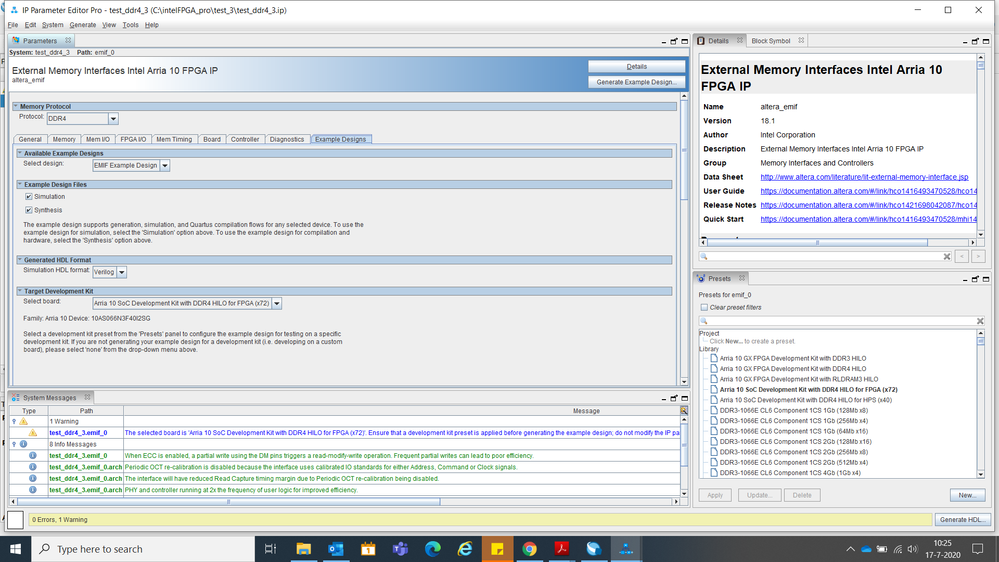Open Google Chrome from the taskbar

529,549
